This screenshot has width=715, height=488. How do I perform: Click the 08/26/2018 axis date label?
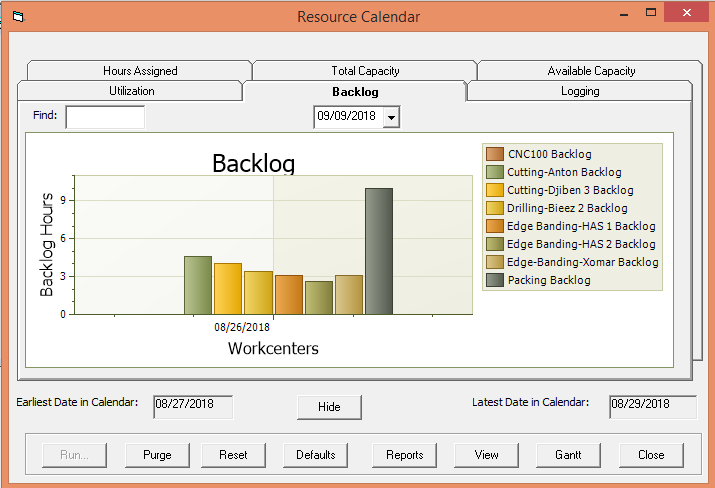pos(242,327)
